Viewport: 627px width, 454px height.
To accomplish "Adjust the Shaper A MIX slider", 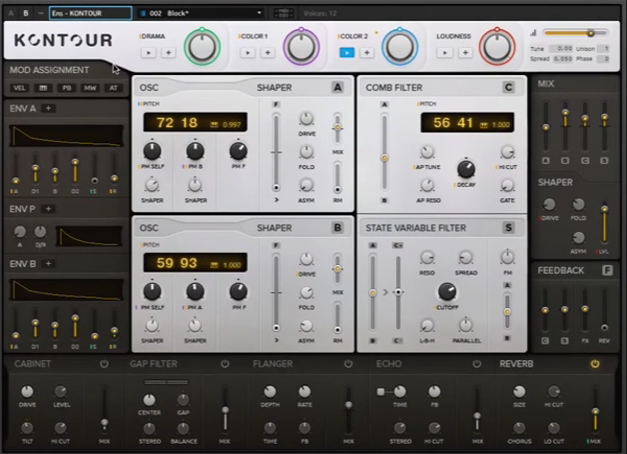I will pos(338,128).
